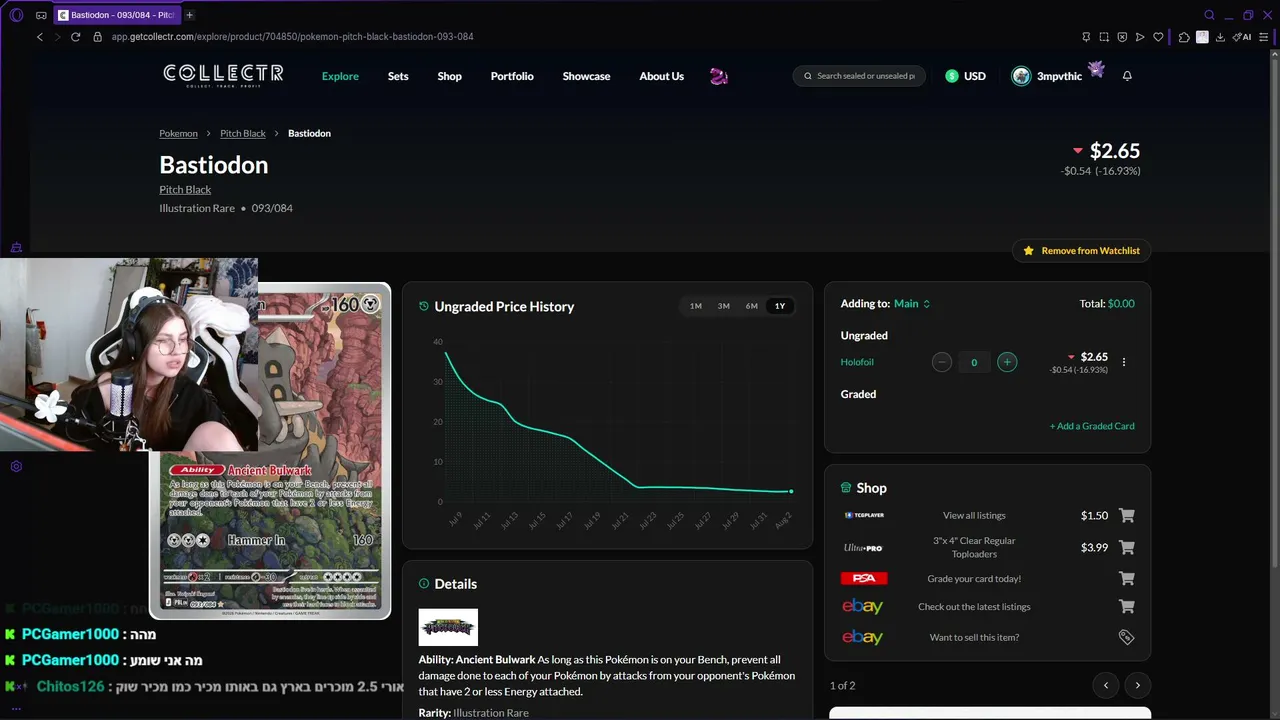
Task: Go to the Shop menu item
Action: click(450, 76)
